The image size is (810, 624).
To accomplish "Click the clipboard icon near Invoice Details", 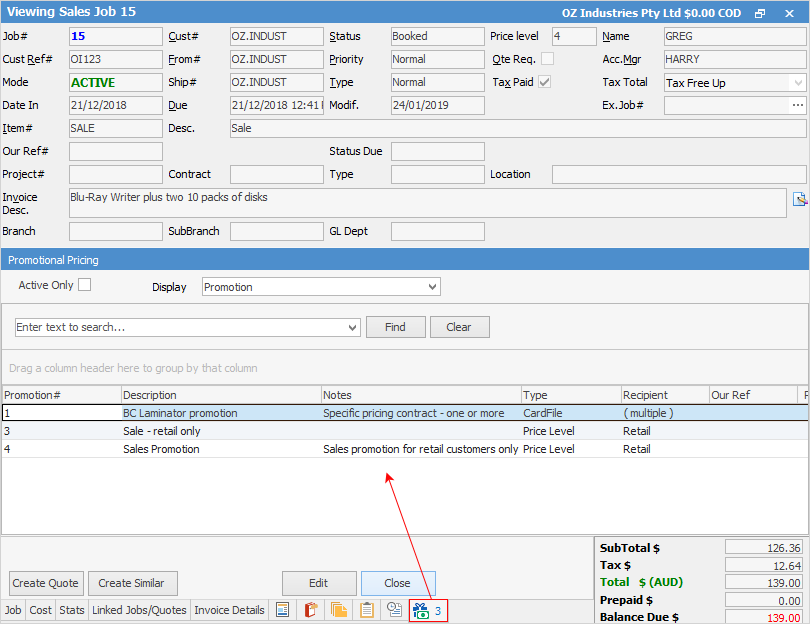I will click(366, 610).
